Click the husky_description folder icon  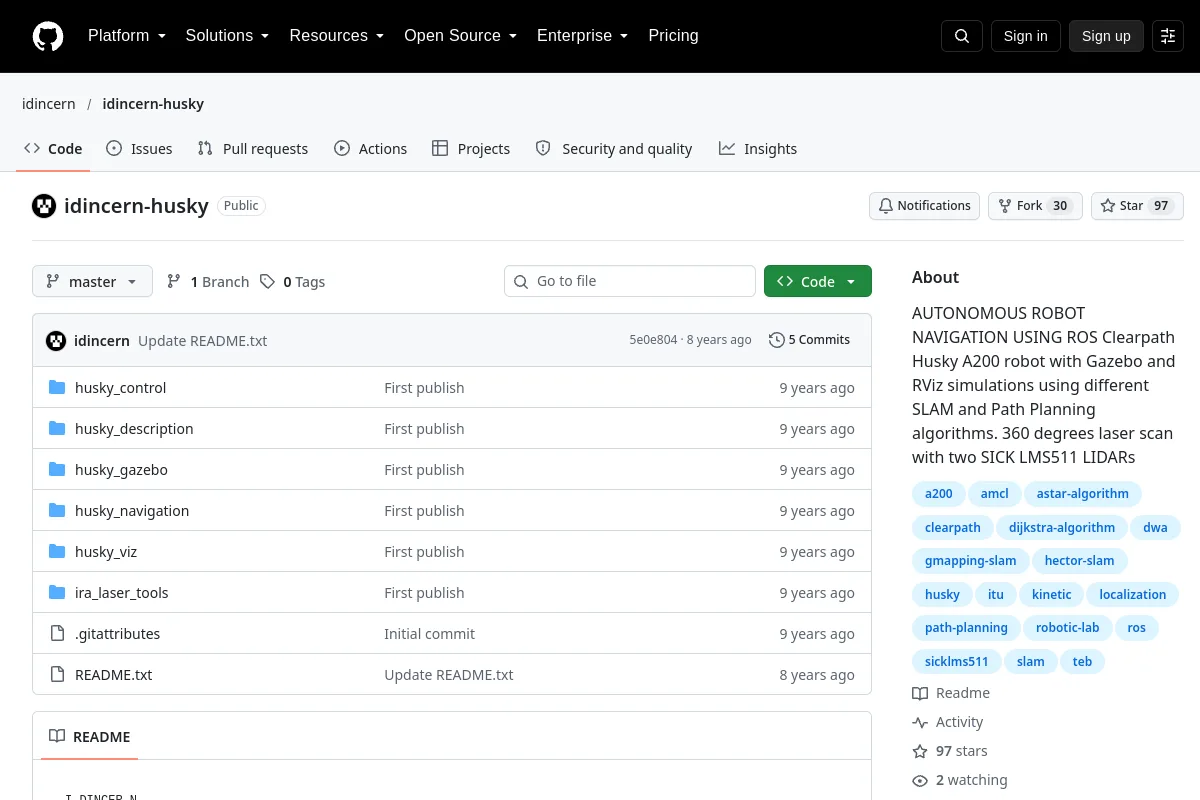click(x=57, y=428)
